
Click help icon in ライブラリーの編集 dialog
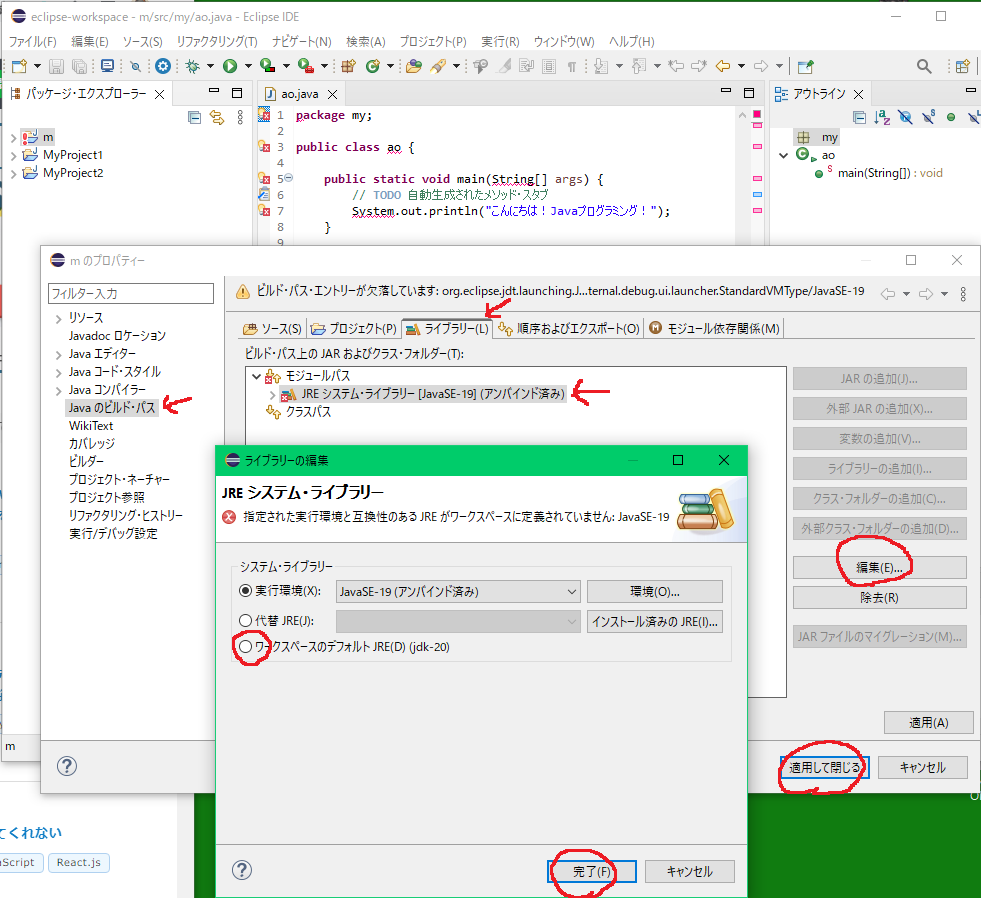242,870
